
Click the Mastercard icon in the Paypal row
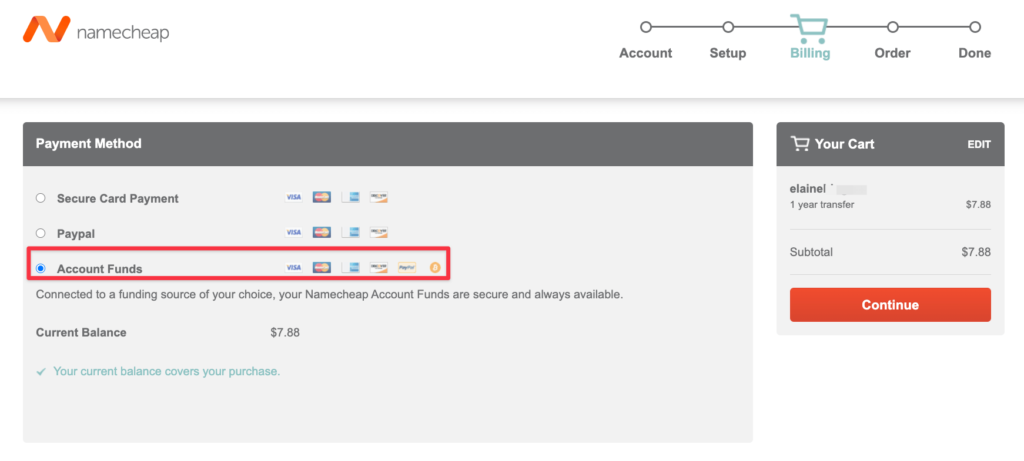click(322, 232)
